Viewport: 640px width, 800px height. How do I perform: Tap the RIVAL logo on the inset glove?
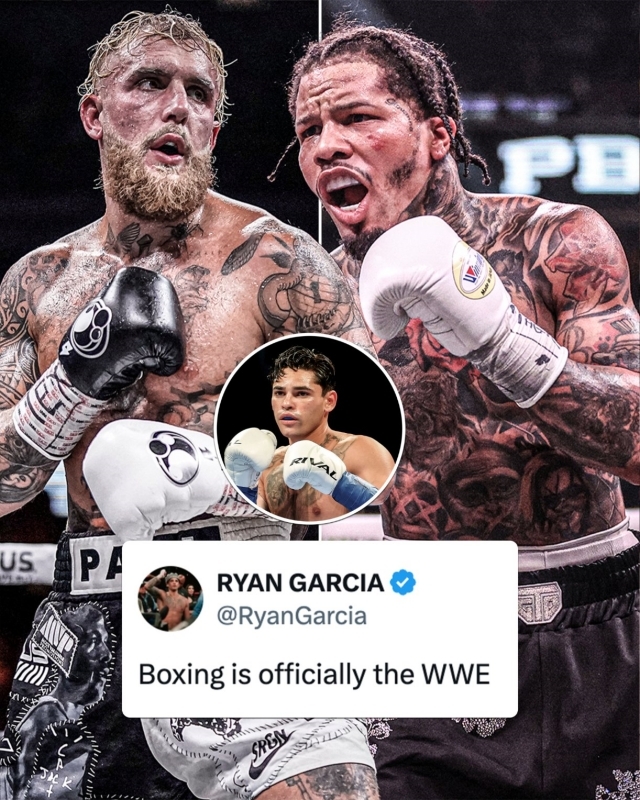pyautogui.click(x=314, y=467)
